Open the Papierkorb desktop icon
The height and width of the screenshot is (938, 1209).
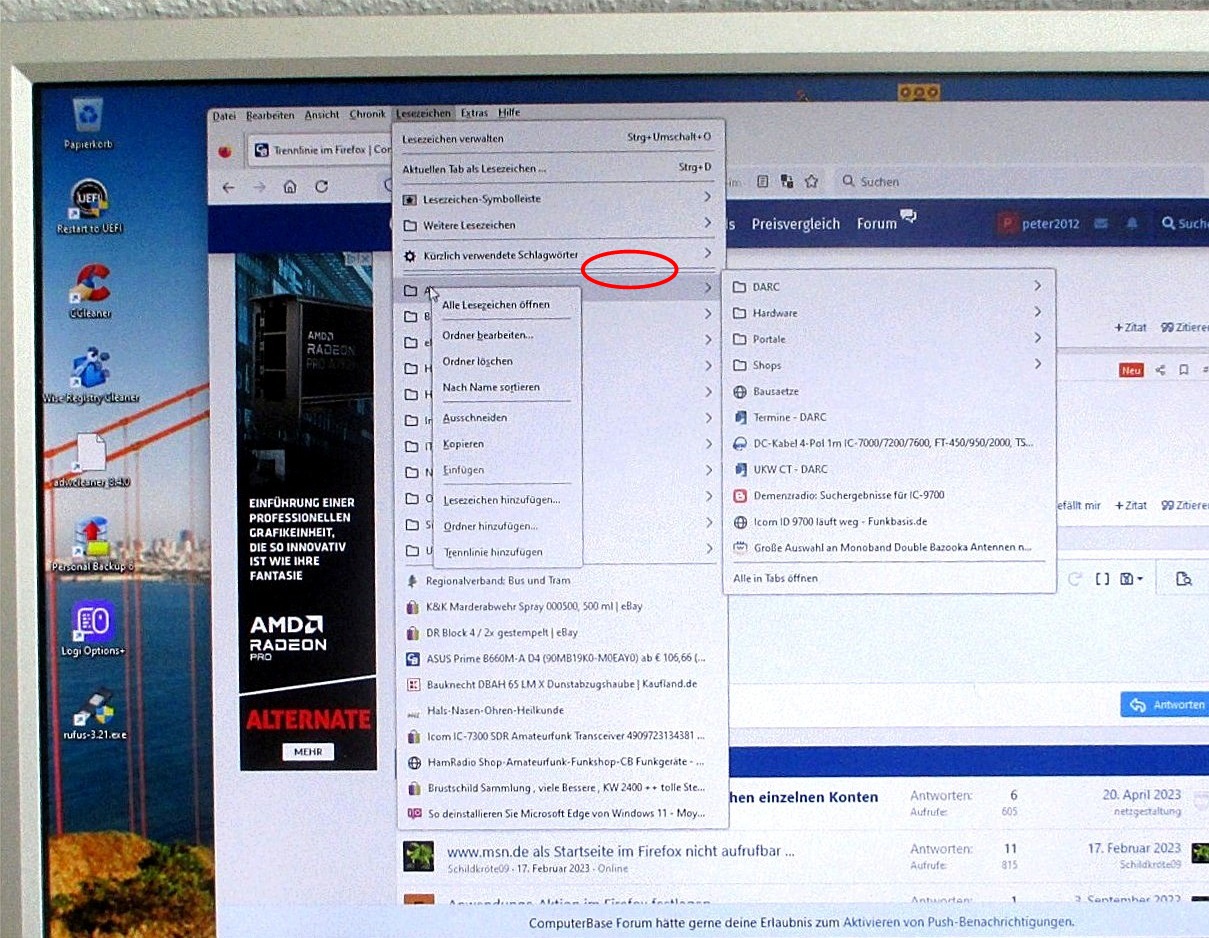(88, 123)
